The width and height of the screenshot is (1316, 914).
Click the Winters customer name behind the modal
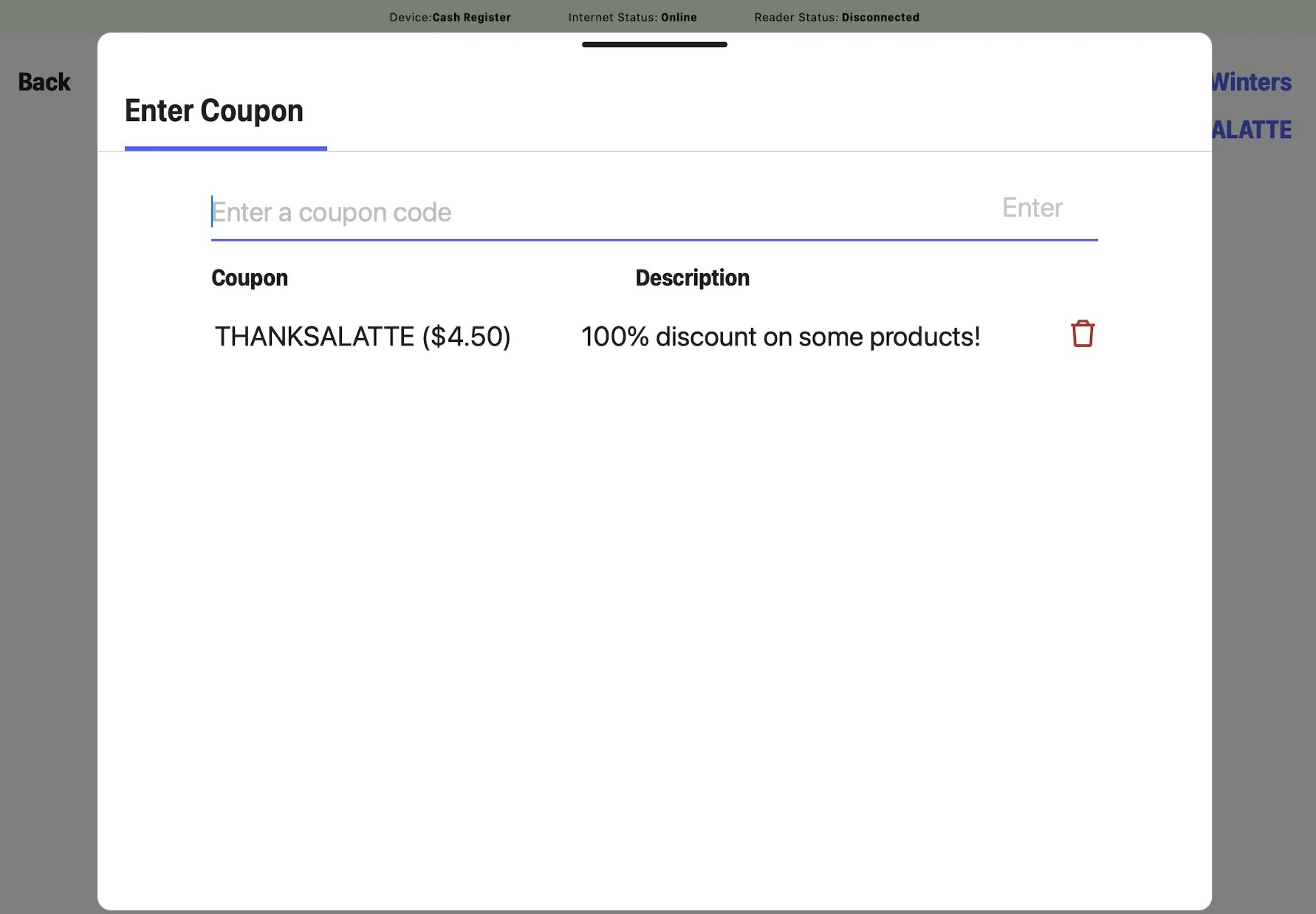tap(1252, 82)
